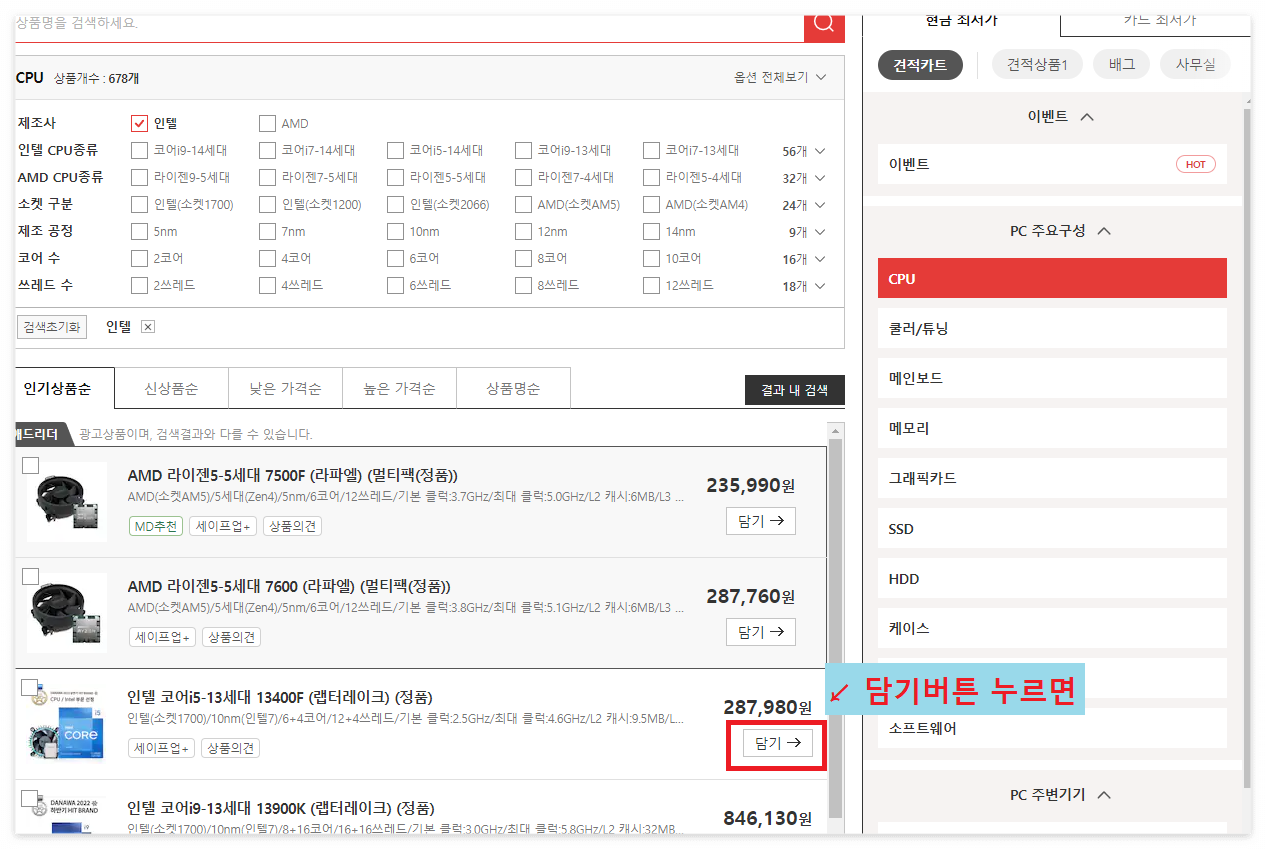Collapse the 이벤트 section header
The height and width of the screenshot is (849, 1266).
[x=1060, y=117]
